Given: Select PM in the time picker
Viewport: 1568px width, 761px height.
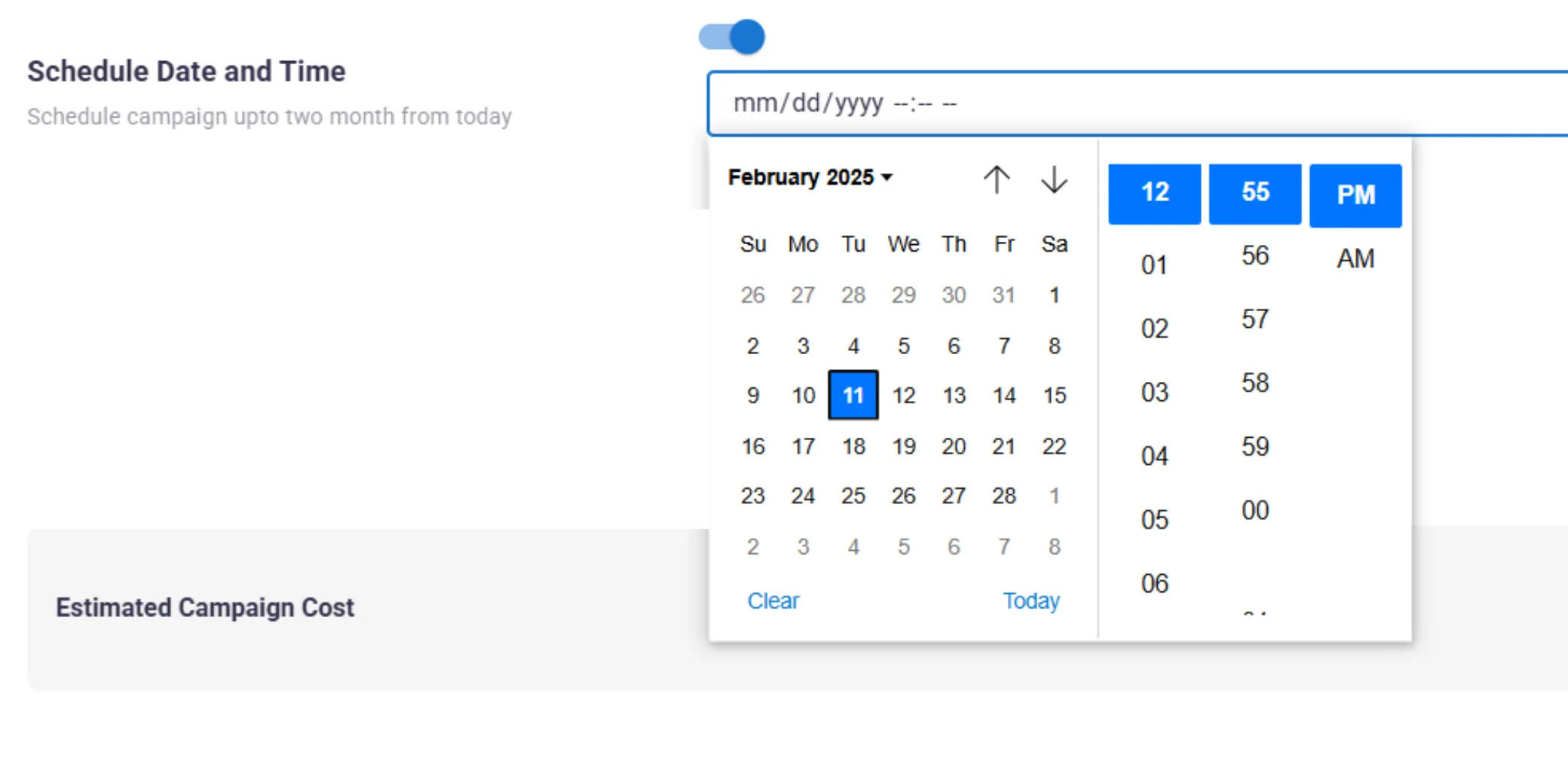Looking at the screenshot, I should click(x=1355, y=195).
